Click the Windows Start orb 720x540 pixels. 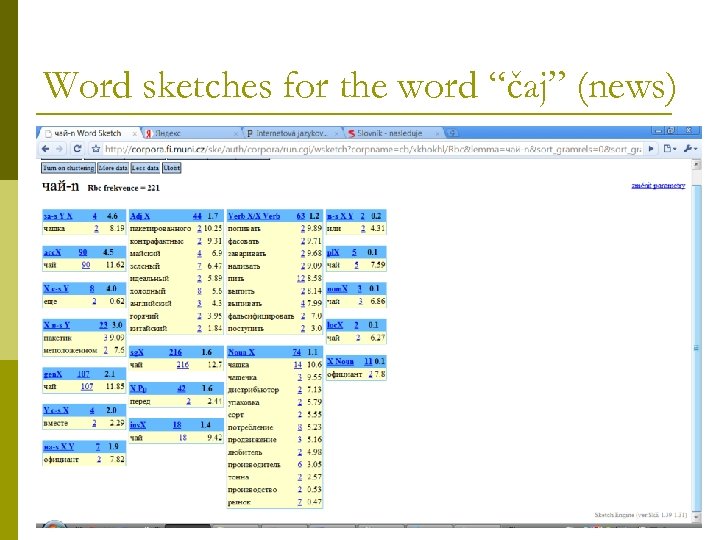[54, 525]
